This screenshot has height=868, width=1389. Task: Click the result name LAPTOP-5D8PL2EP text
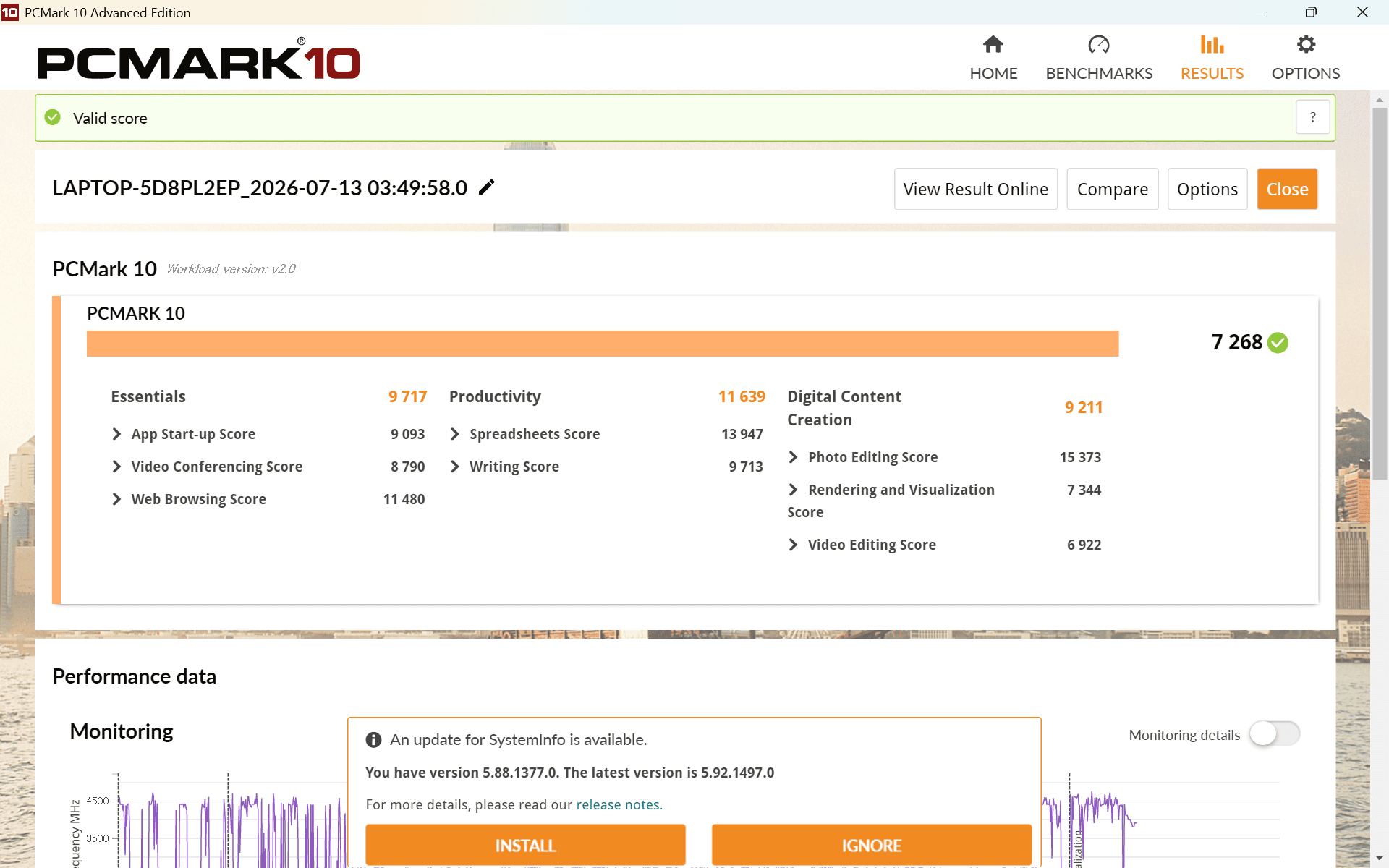click(260, 188)
